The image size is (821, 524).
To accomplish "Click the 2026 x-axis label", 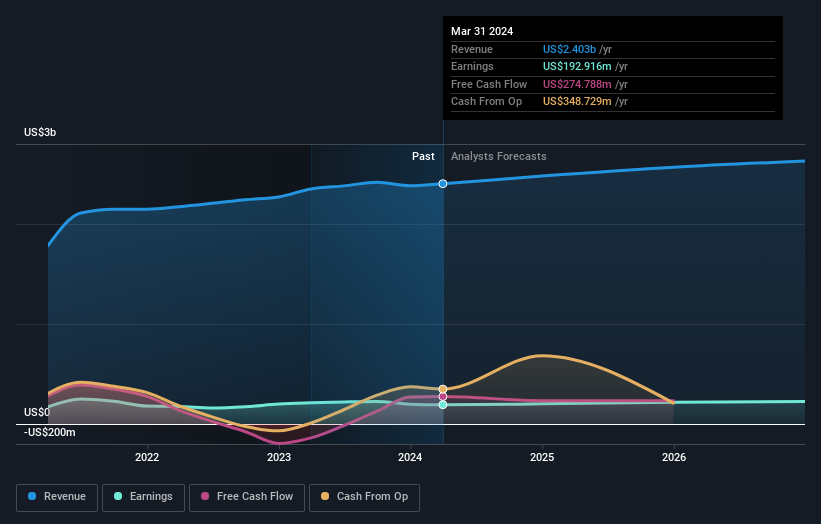I will click(674, 457).
